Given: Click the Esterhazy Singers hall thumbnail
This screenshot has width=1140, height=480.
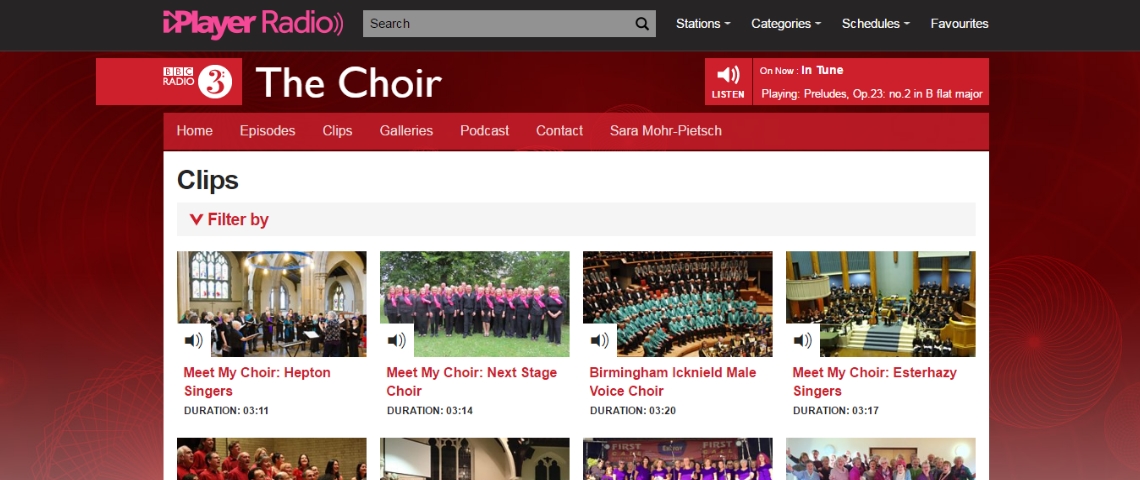Looking at the screenshot, I should pos(880,304).
